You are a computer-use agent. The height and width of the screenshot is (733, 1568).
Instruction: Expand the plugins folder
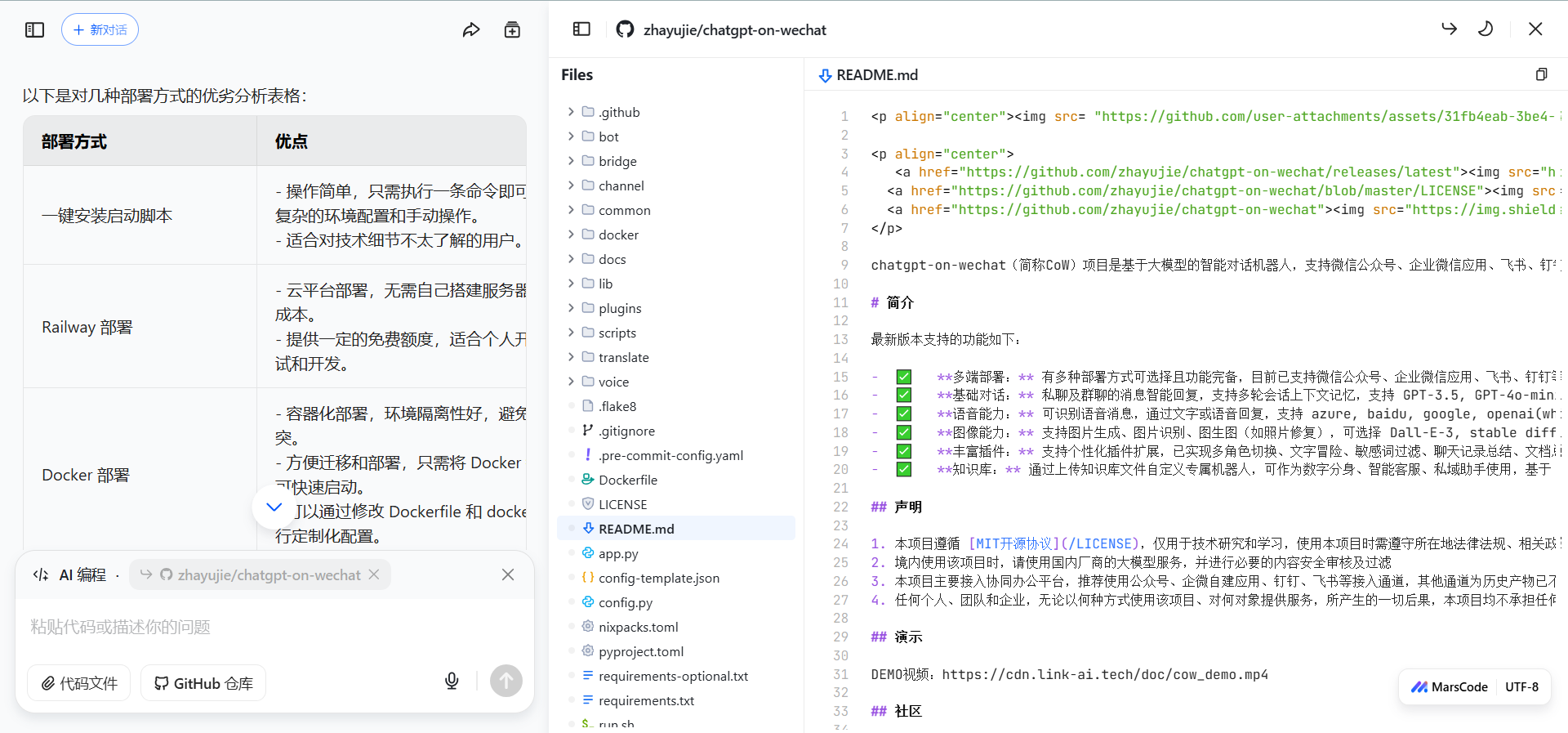pos(676,308)
